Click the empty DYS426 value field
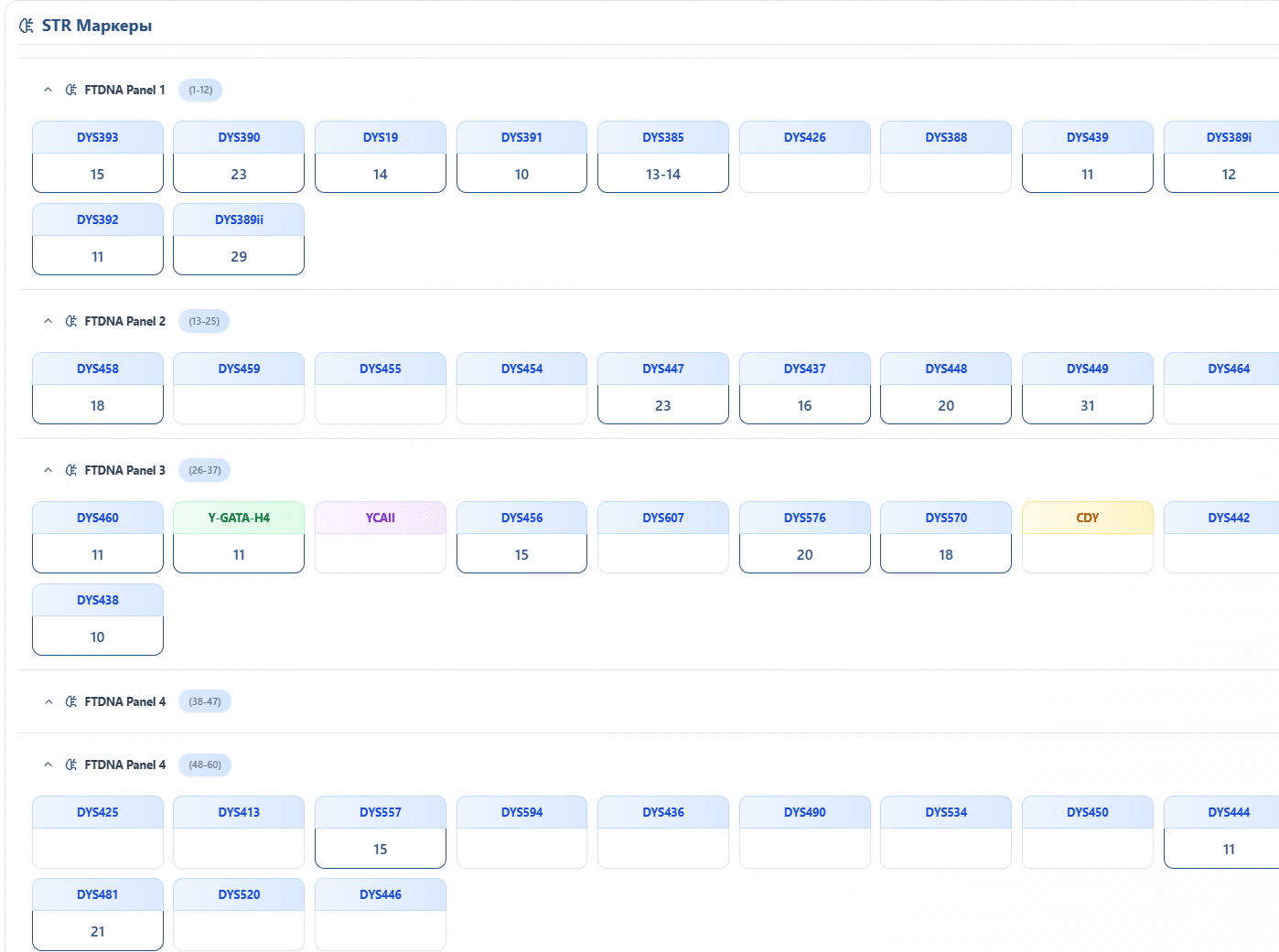 804,174
